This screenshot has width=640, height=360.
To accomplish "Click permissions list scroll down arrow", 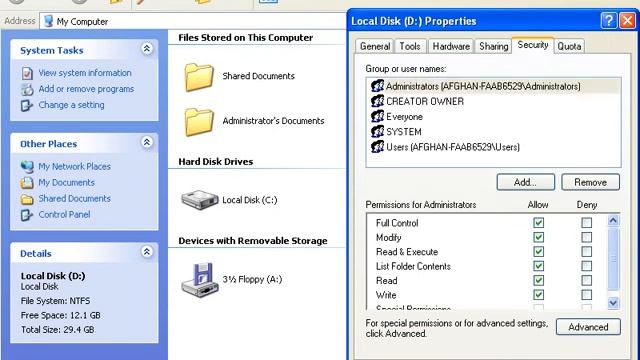I will pyautogui.click(x=613, y=303).
